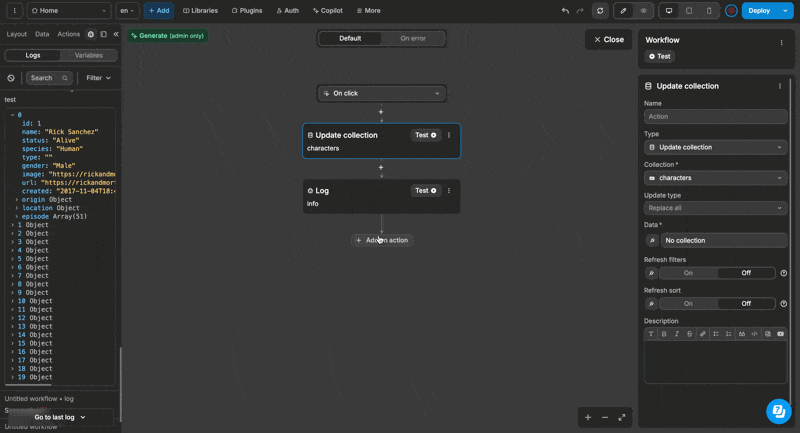Select mobile viewport icon
The image size is (800, 433).
click(x=709, y=11)
